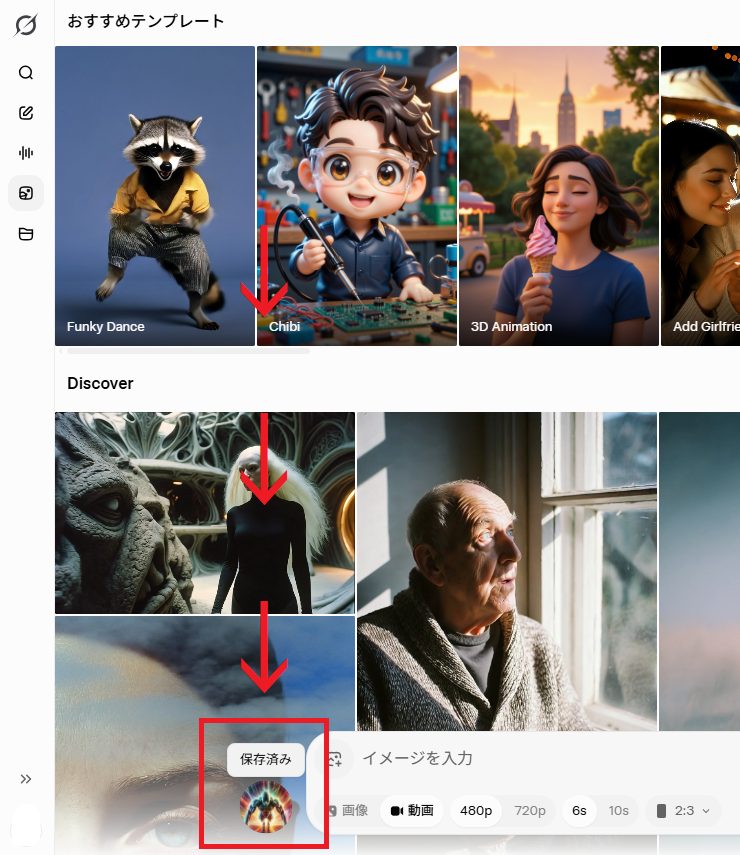Select 480p resolution
The width and height of the screenshot is (740, 855).
(x=476, y=811)
